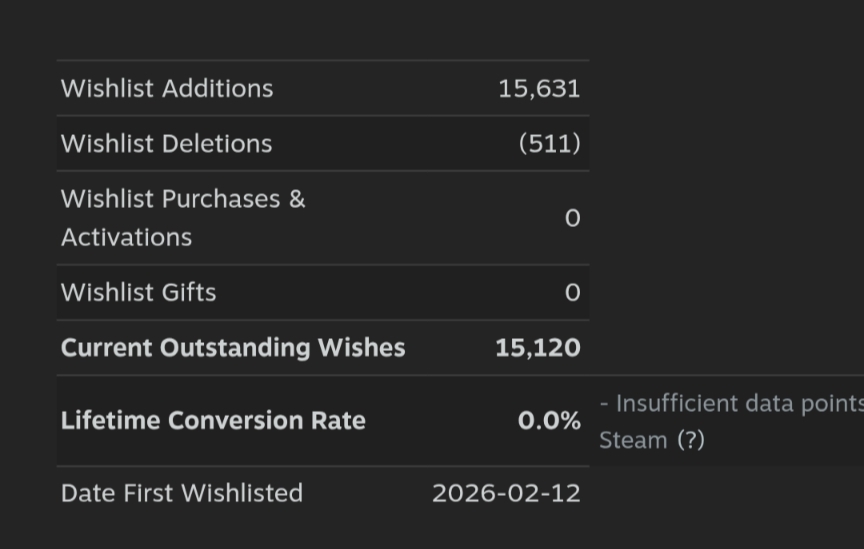Click the (?) help link beside Steam
The image size is (864, 549).
(x=691, y=440)
